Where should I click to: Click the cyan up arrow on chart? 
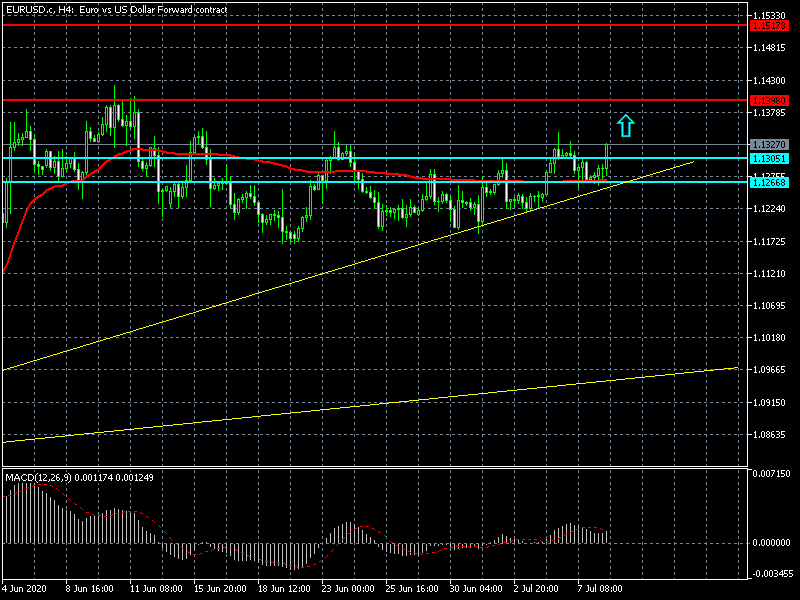click(x=625, y=125)
